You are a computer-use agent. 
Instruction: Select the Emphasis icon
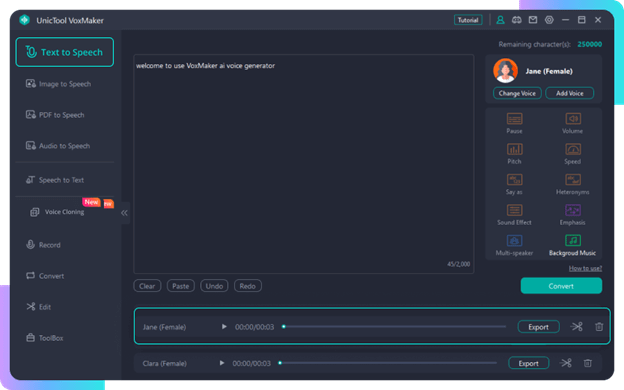coord(573,211)
